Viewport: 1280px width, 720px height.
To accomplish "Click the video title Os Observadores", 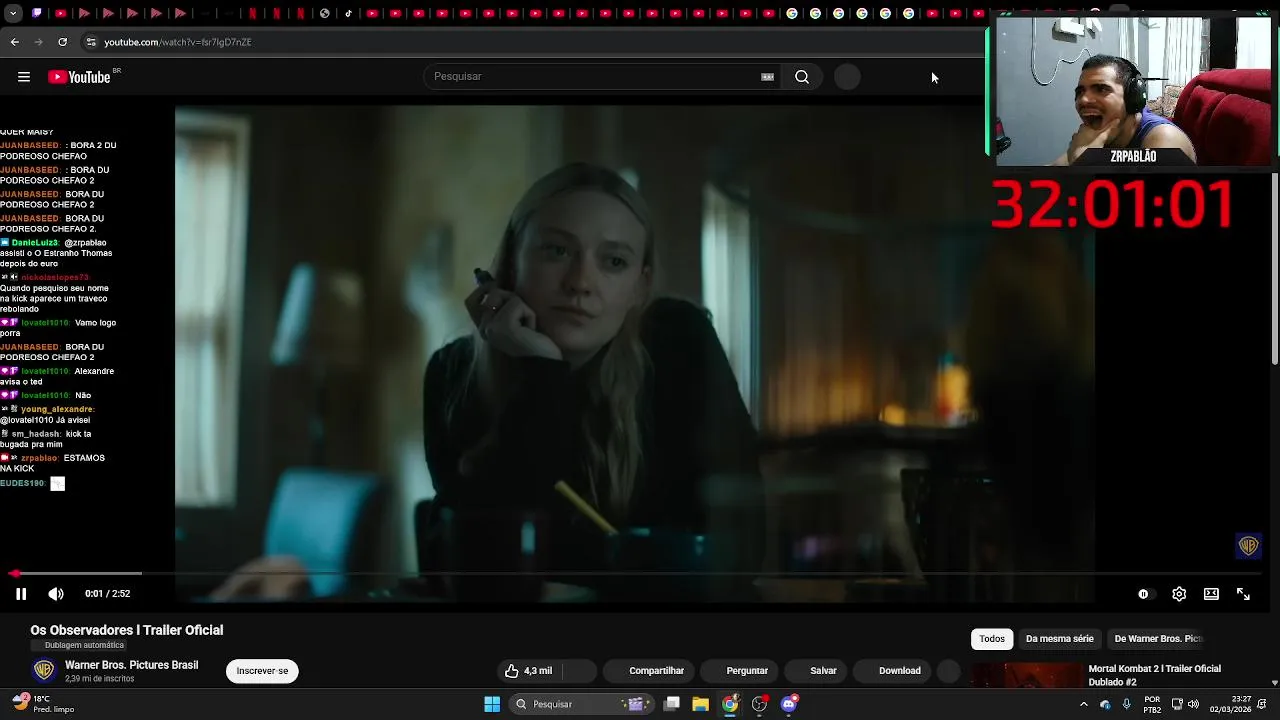I will coord(126,630).
